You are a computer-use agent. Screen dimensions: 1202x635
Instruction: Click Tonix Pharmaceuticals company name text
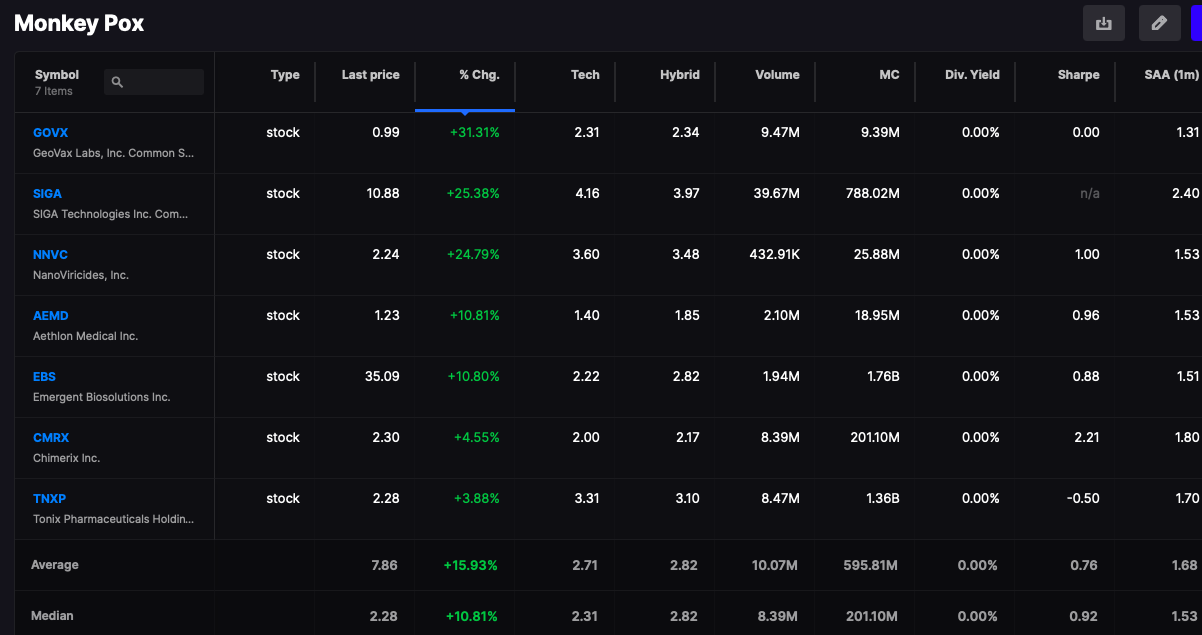(113, 519)
